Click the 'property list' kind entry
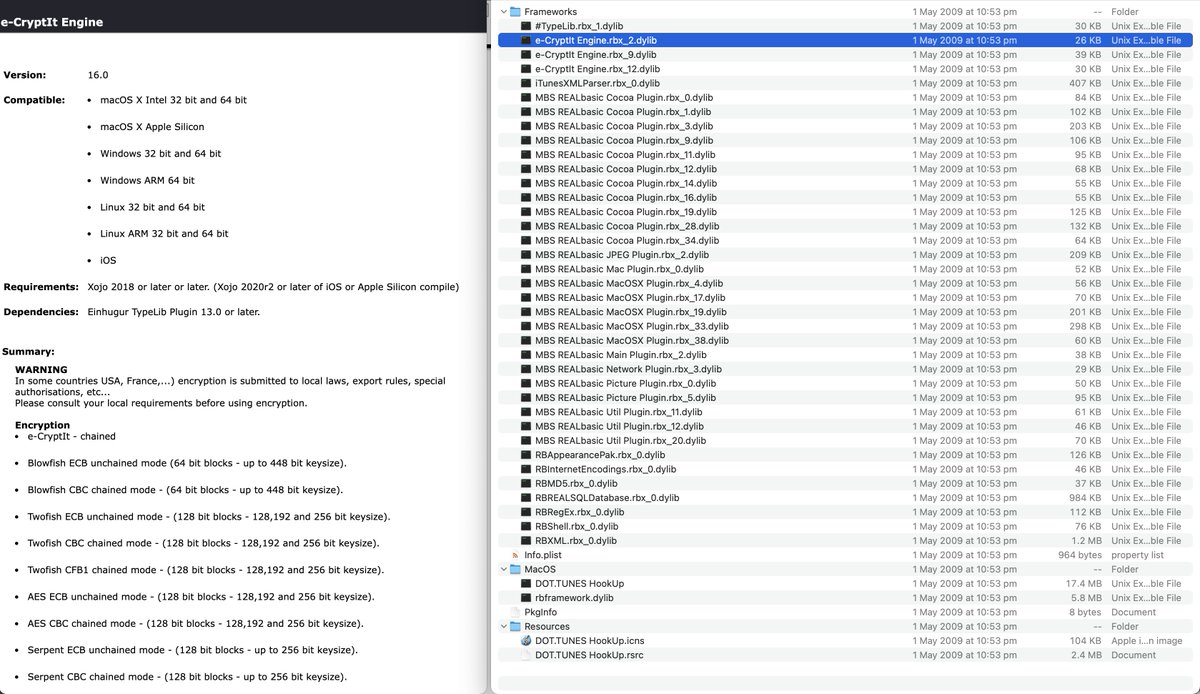The width and height of the screenshot is (1200, 694). 1137,555
